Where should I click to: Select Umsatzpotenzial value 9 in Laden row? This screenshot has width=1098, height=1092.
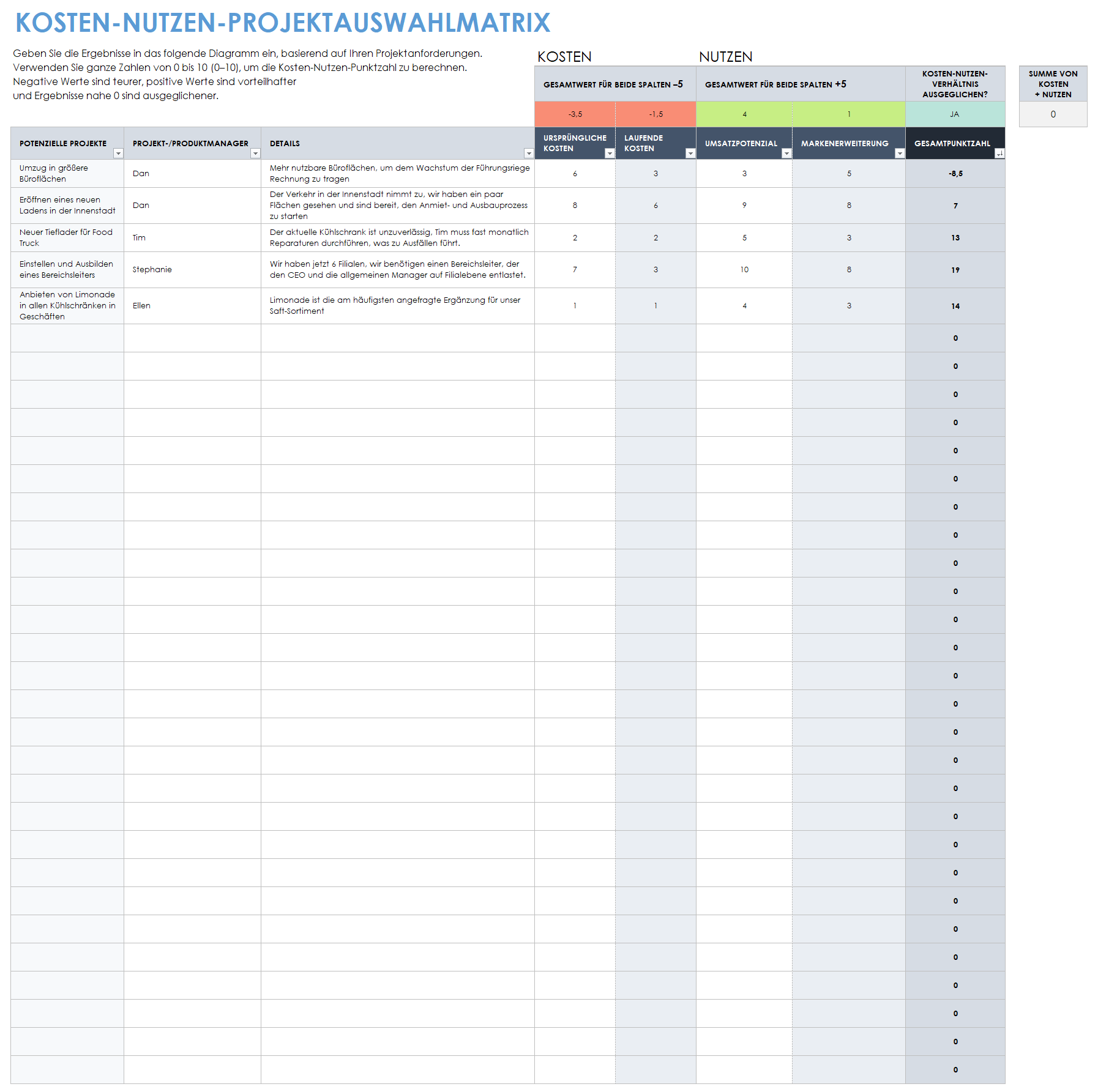coord(744,206)
